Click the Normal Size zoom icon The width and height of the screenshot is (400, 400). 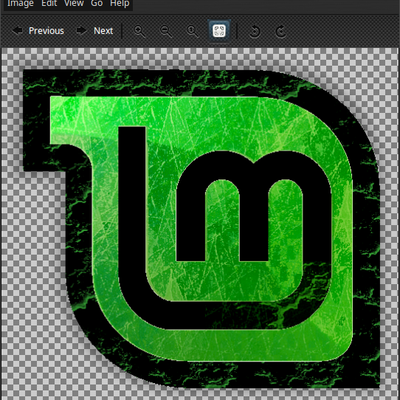click(192, 31)
